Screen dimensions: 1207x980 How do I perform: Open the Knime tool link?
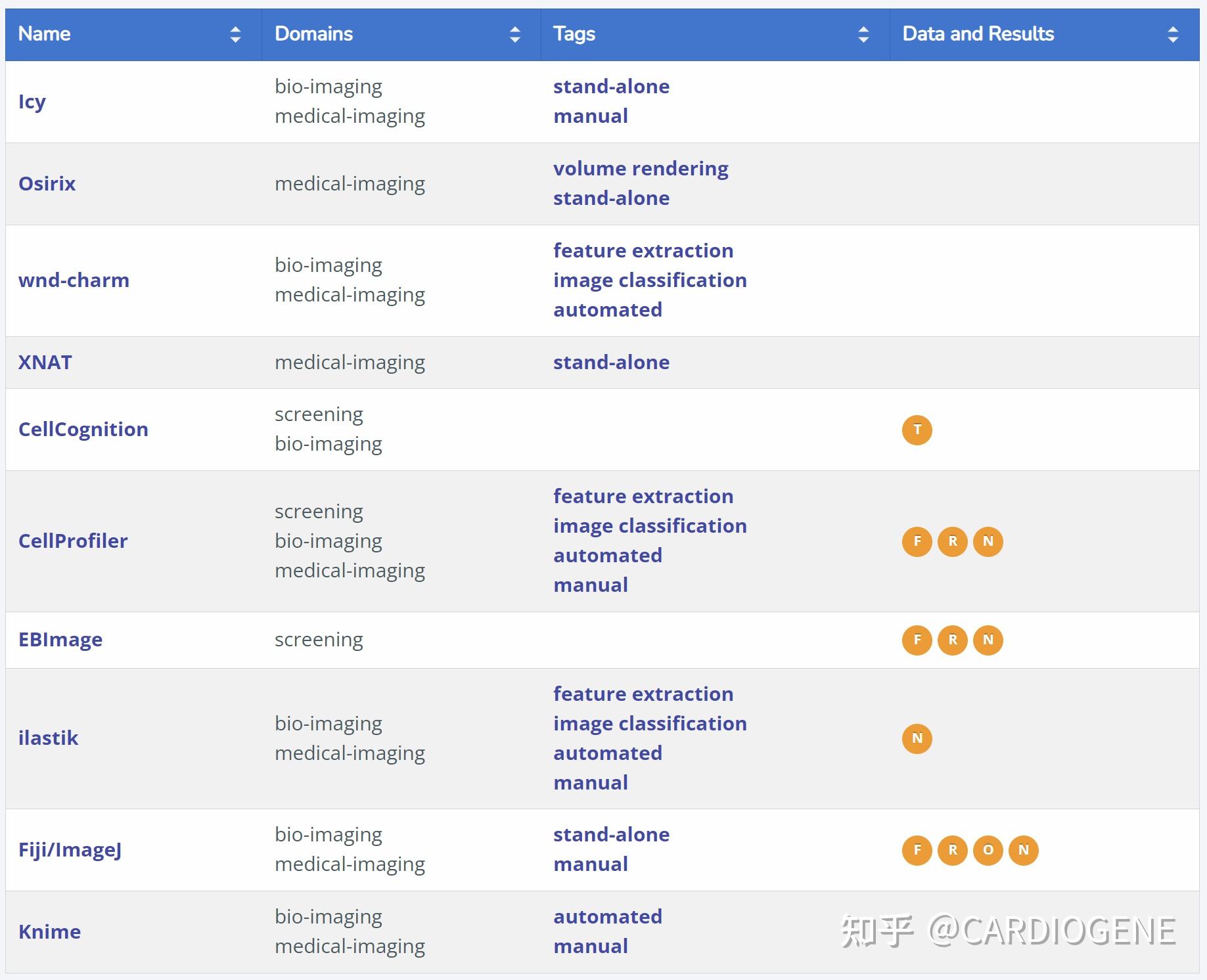pyautogui.click(x=50, y=932)
